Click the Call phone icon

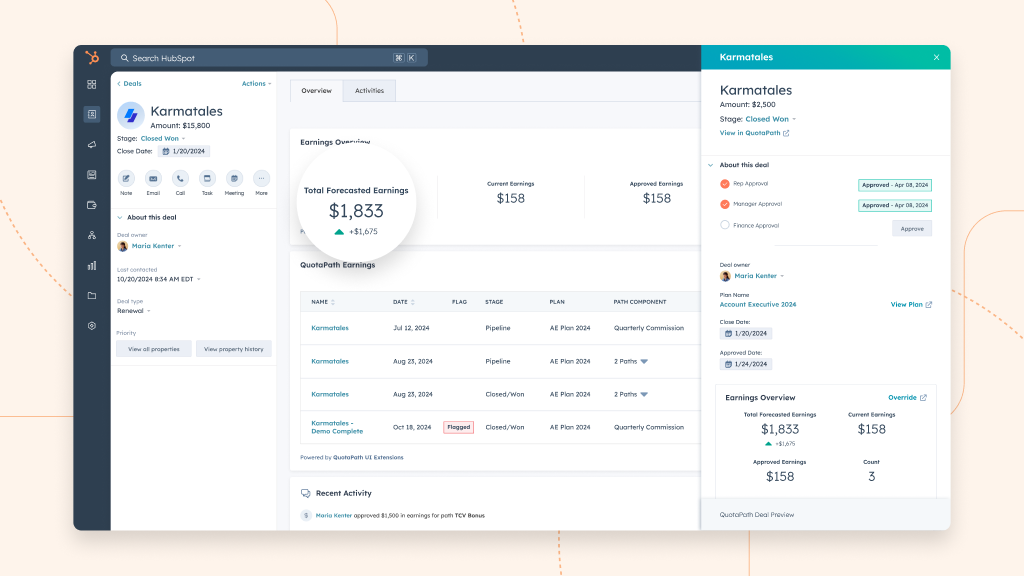click(x=180, y=178)
